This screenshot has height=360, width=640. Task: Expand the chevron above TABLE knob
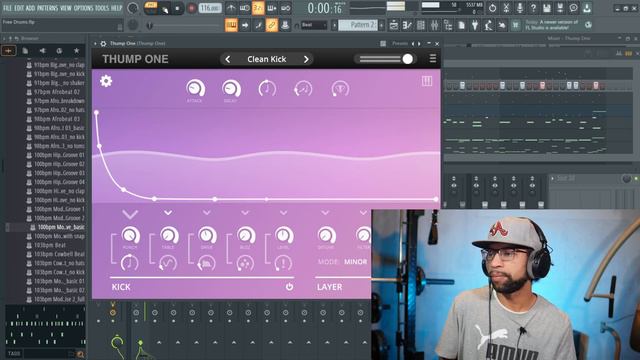pos(168,213)
